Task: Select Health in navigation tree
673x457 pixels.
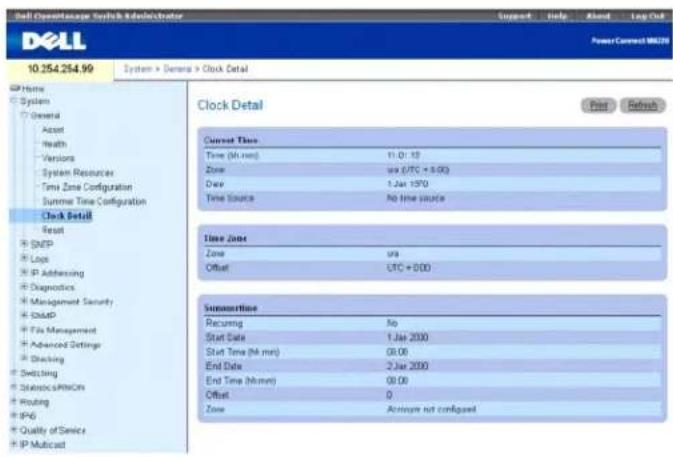Action: coord(55,144)
